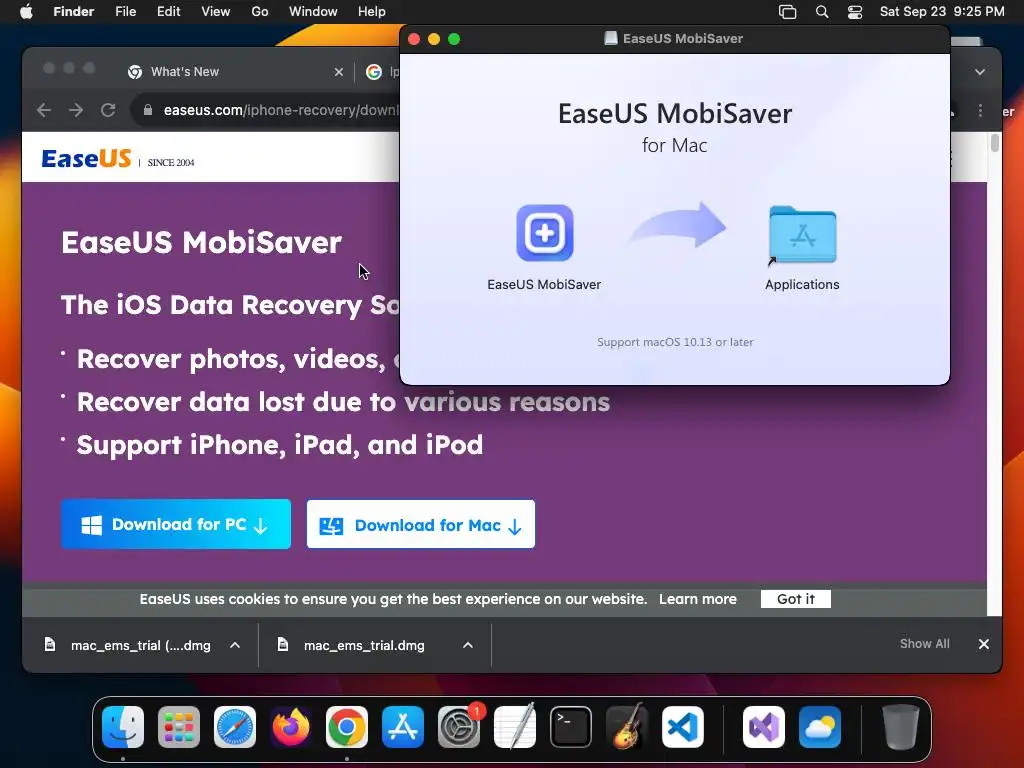Go forward in Chrome browser

click(x=76, y=110)
